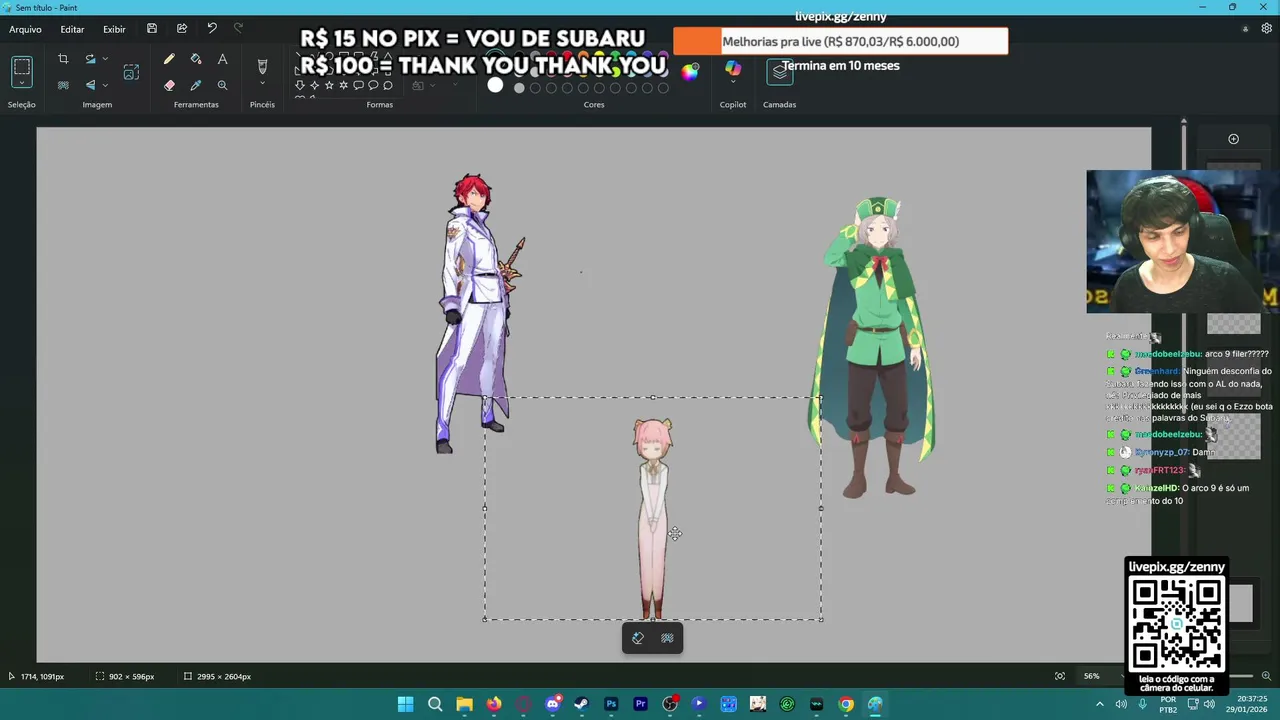Open Windows Search from taskbar

(435, 704)
